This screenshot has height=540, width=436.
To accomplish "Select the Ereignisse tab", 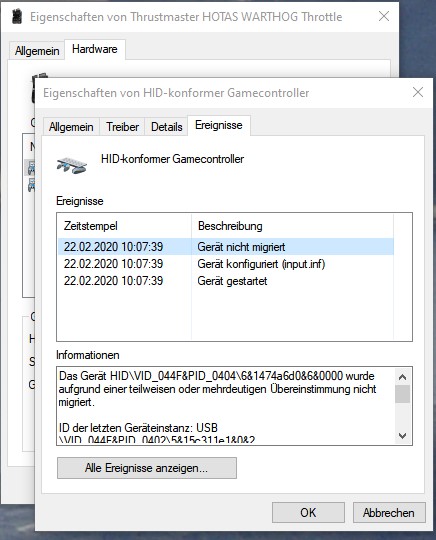I will (219, 125).
